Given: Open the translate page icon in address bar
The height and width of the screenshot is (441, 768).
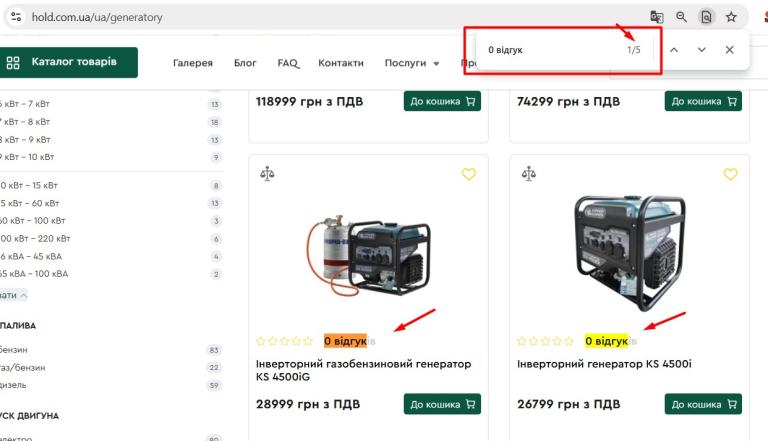Looking at the screenshot, I should pyautogui.click(x=656, y=17).
